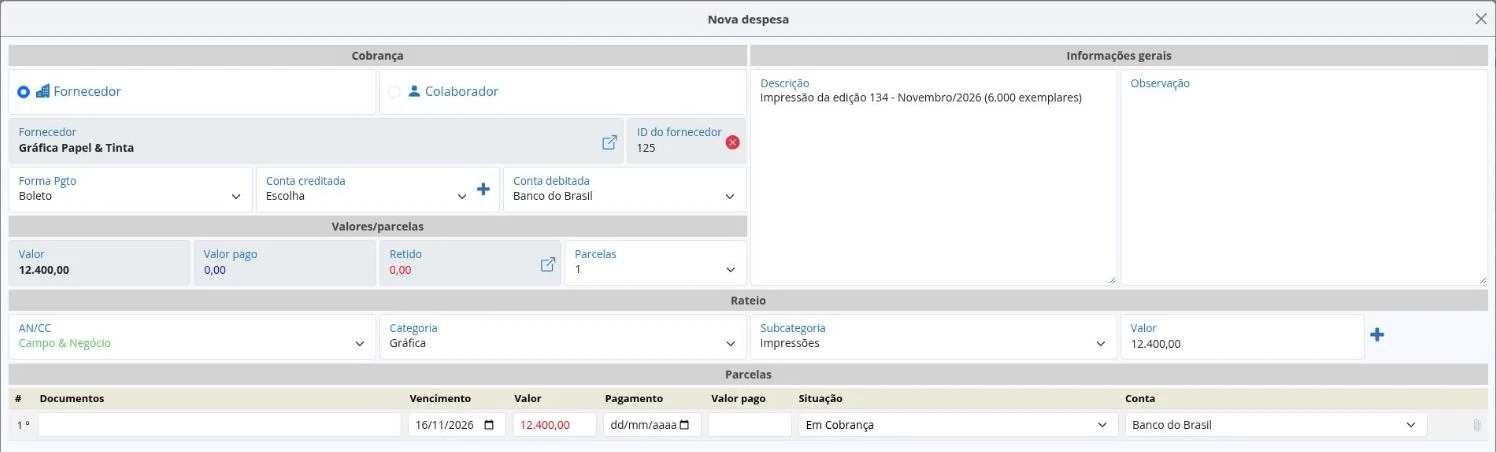This screenshot has height=452, width=1496.
Task: Click the empty Valor pago field in installment row
Action: [x=749, y=425]
